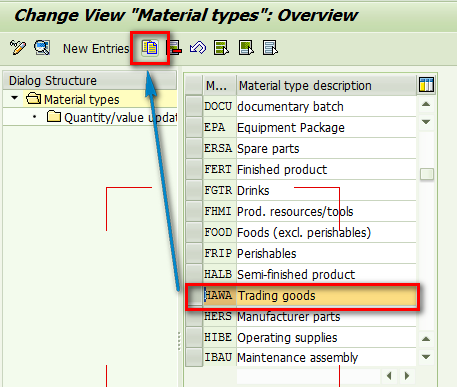Image resolution: width=457 pixels, height=387 pixels.
Task: Select the row marker for FERT
Action: click(x=194, y=169)
